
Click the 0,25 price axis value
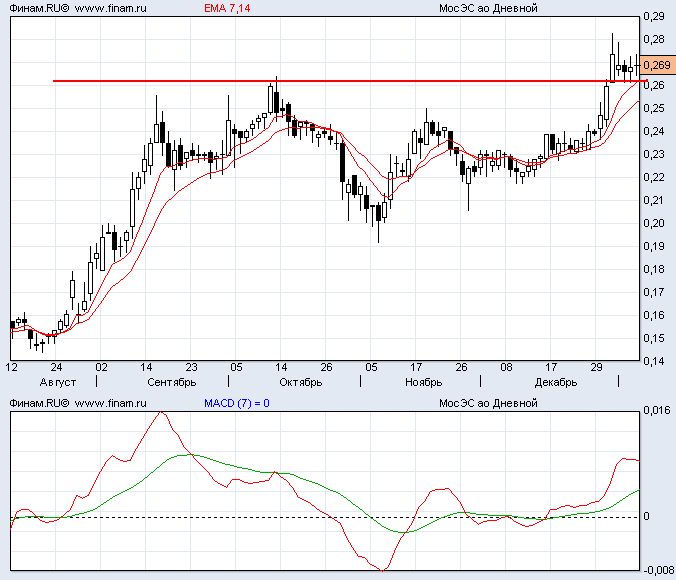[654, 108]
